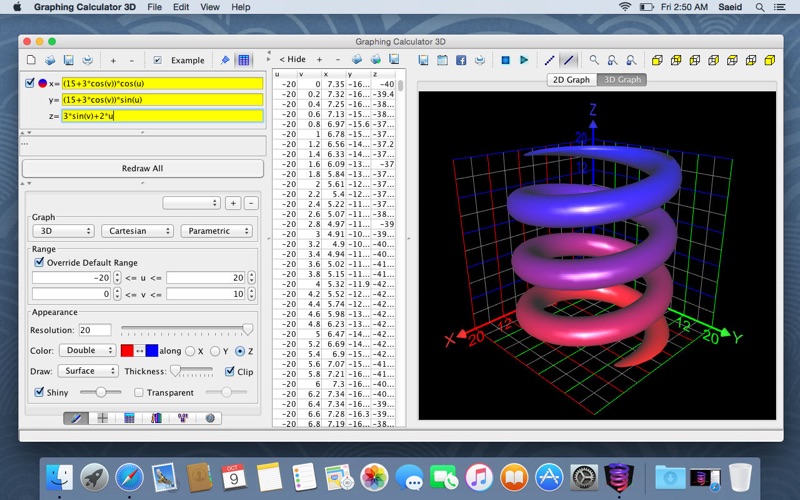Click the + button beside preset dropdown
Screen dimensions: 800x500
point(233,203)
